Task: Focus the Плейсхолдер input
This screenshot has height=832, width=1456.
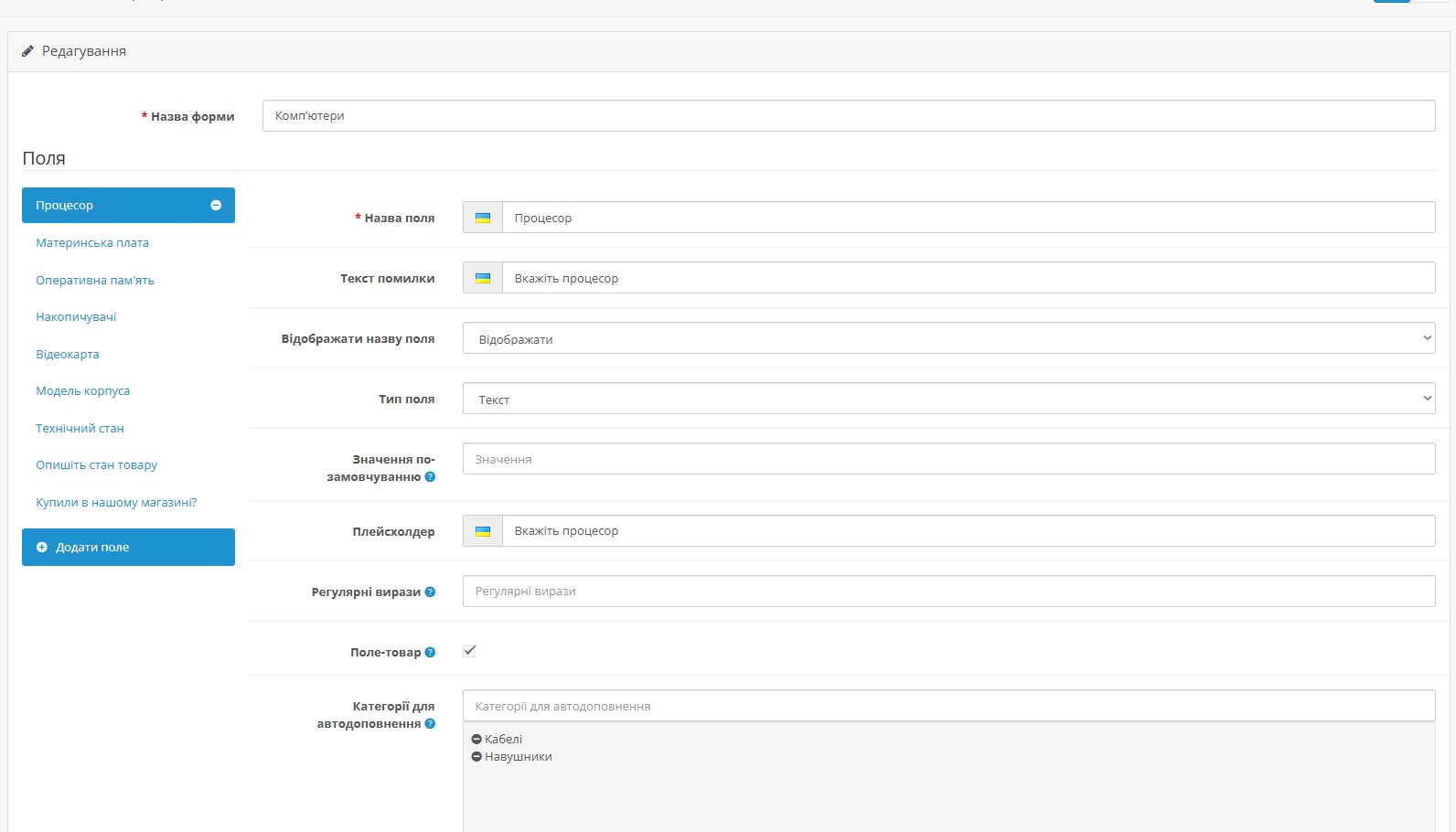Action: pos(969,531)
